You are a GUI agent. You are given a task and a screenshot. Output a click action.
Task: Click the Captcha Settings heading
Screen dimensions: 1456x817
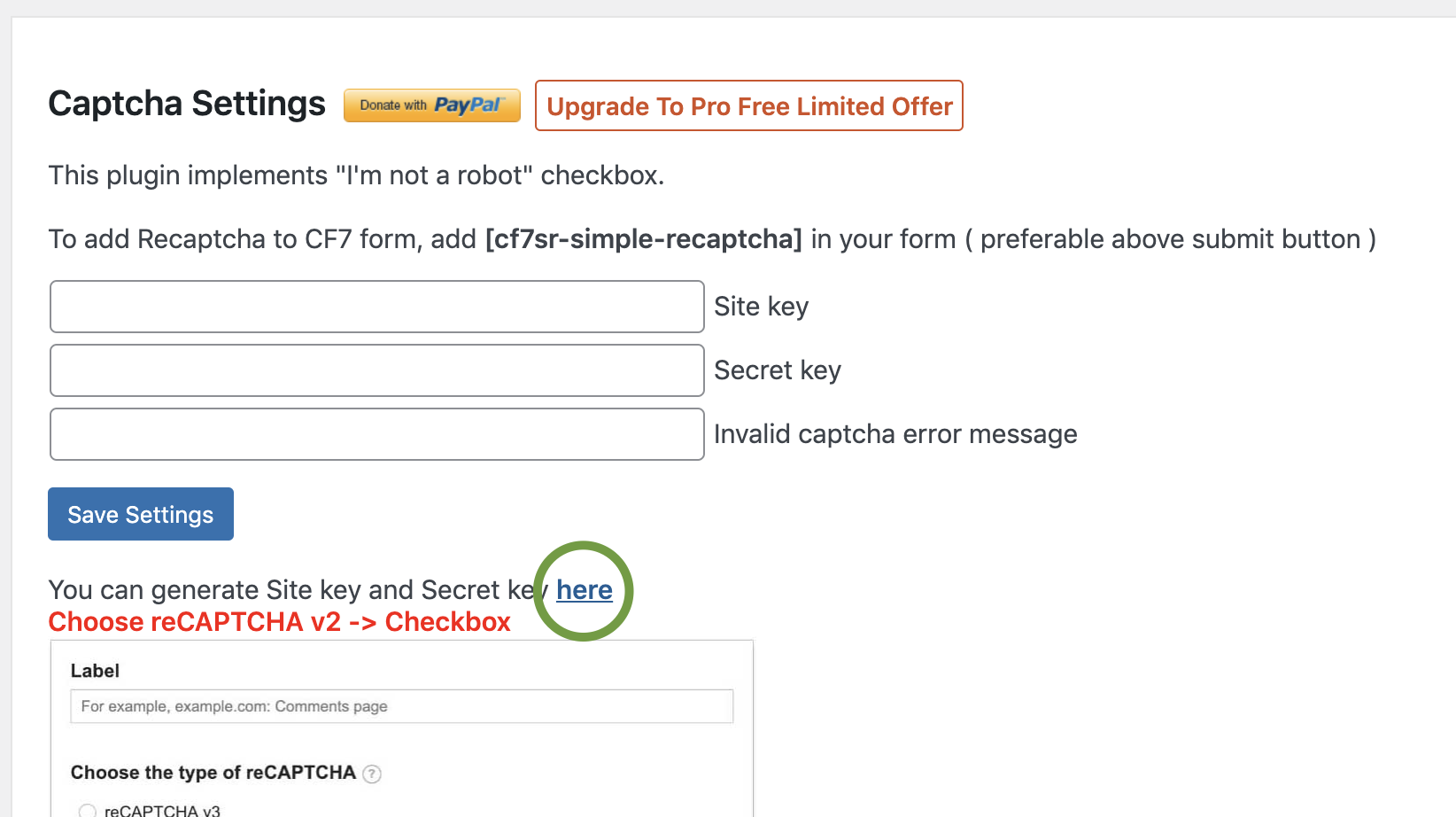(x=187, y=104)
